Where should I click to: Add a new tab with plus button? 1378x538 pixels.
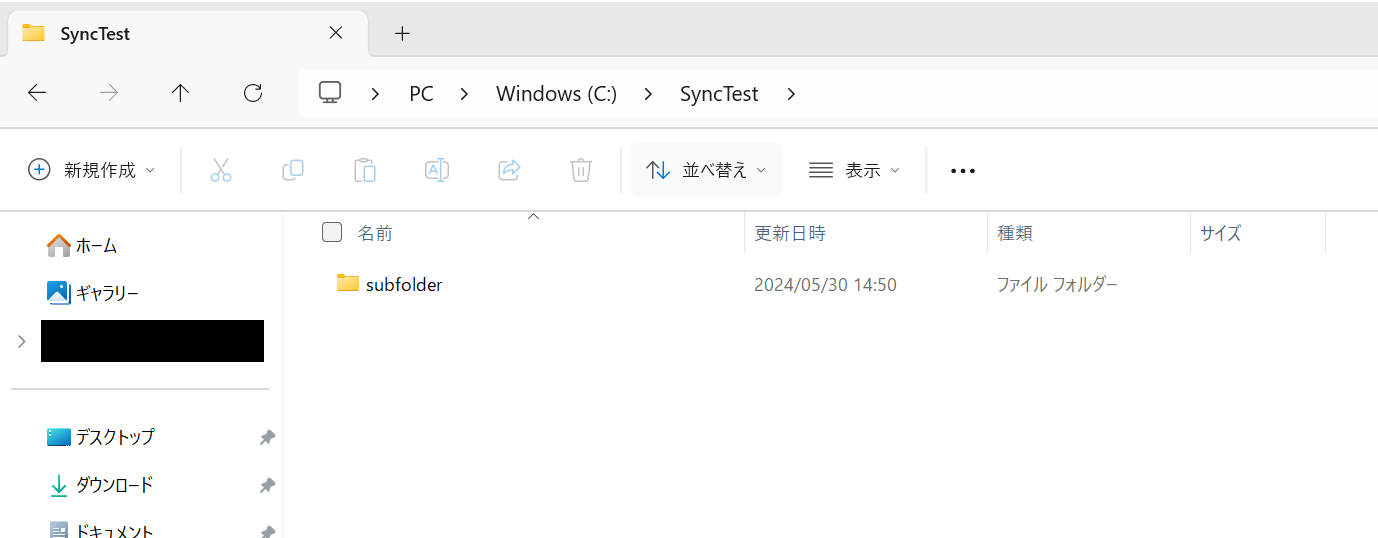click(402, 33)
